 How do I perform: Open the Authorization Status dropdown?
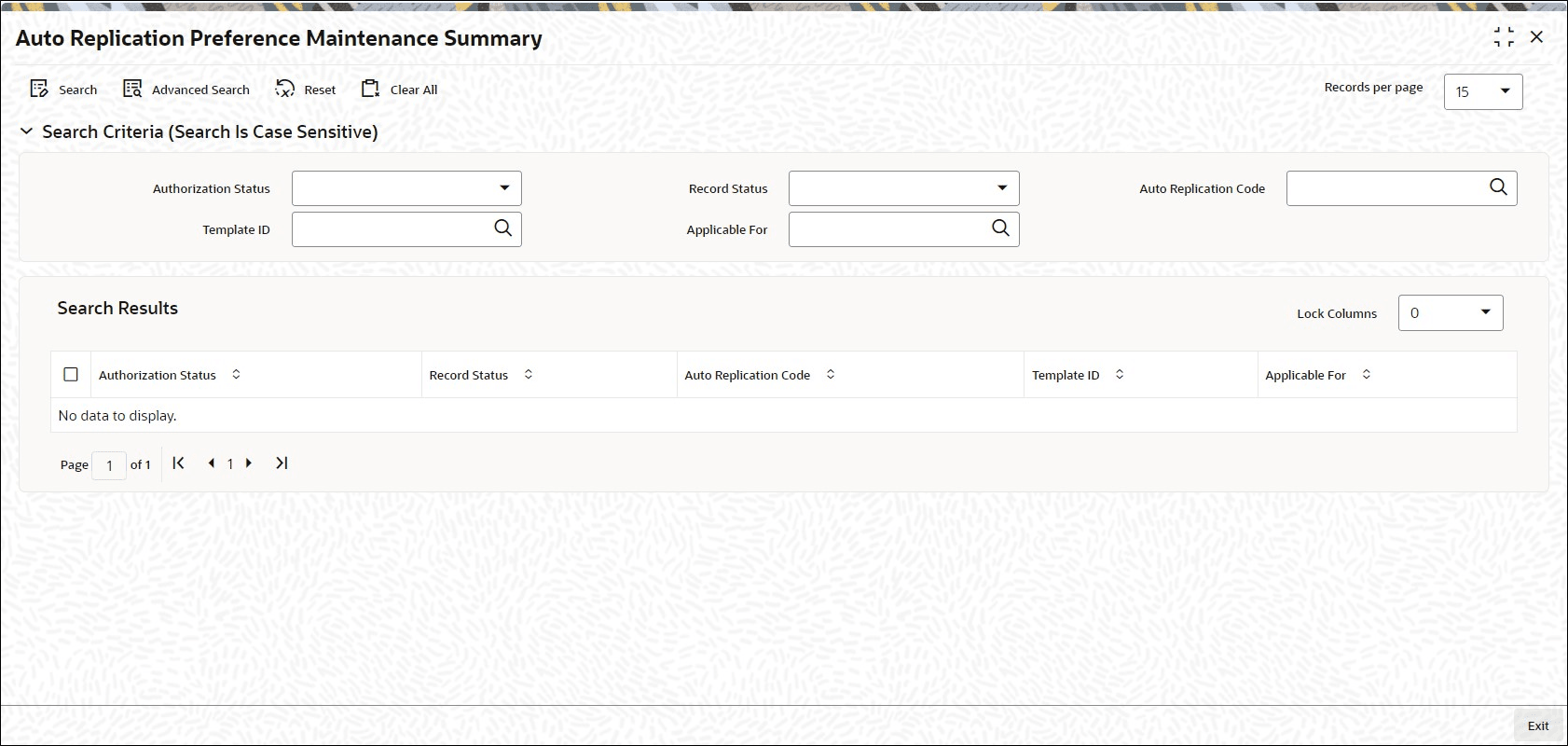pyautogui.click(x=406, y=188)
